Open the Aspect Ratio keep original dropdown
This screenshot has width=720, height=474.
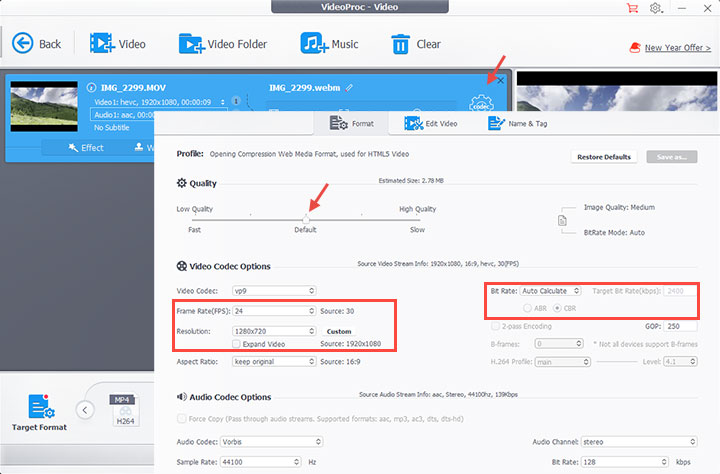pyautogui.click(x=274, y=361)
